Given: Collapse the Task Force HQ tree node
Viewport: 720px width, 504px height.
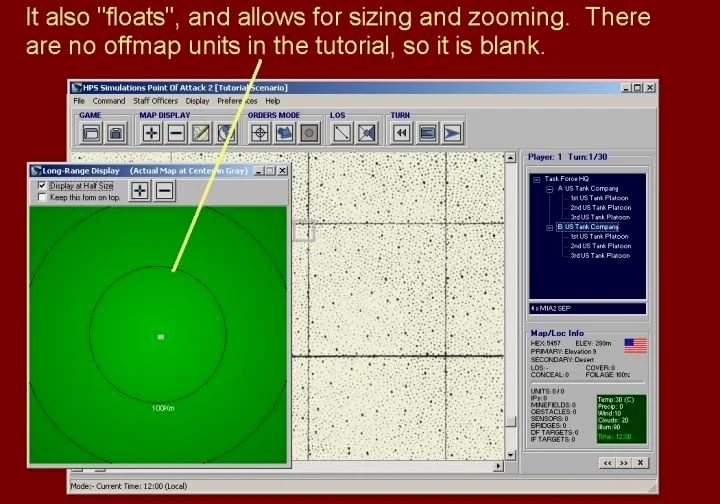Looking at the screenshot, I should [x=536, y=179].
